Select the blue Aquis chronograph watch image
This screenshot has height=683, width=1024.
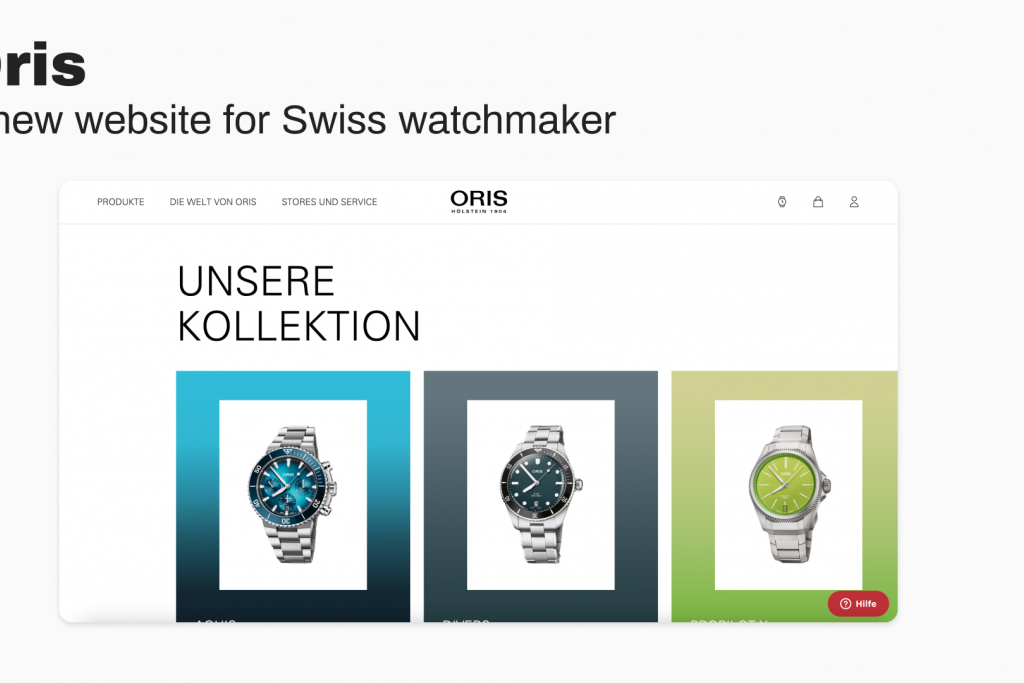(x=293, y=494)
